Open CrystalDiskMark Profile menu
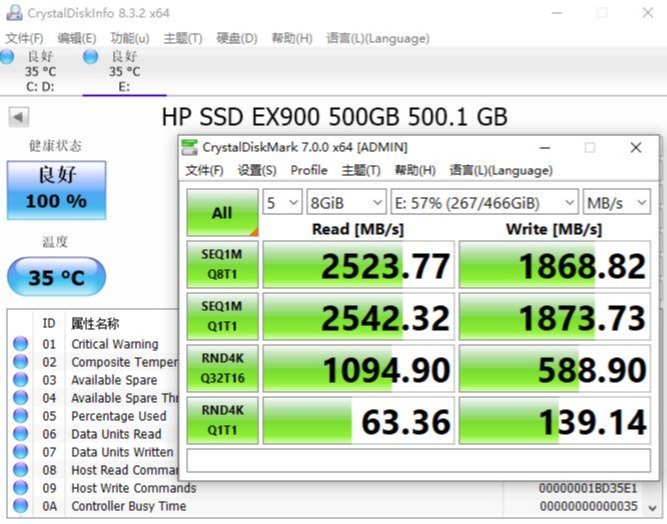This screenshot has height=524, width=667. [x=309, y=170]
